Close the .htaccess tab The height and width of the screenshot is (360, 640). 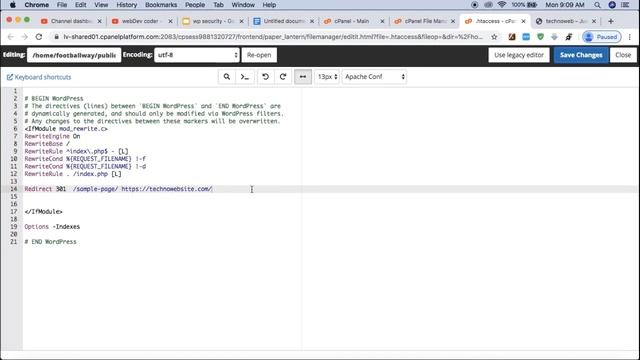click(523, 21)
